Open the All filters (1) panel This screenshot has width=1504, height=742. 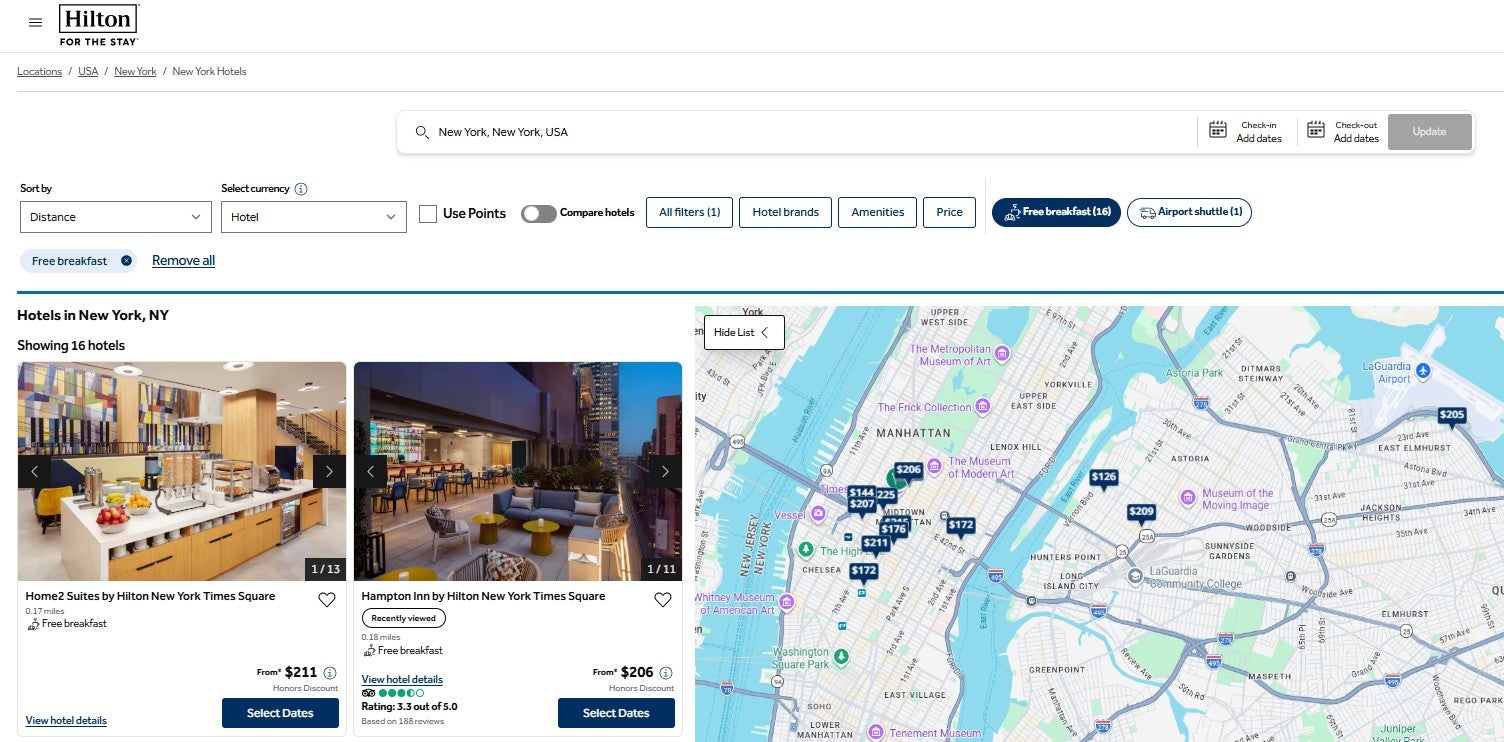pos(690,212)
